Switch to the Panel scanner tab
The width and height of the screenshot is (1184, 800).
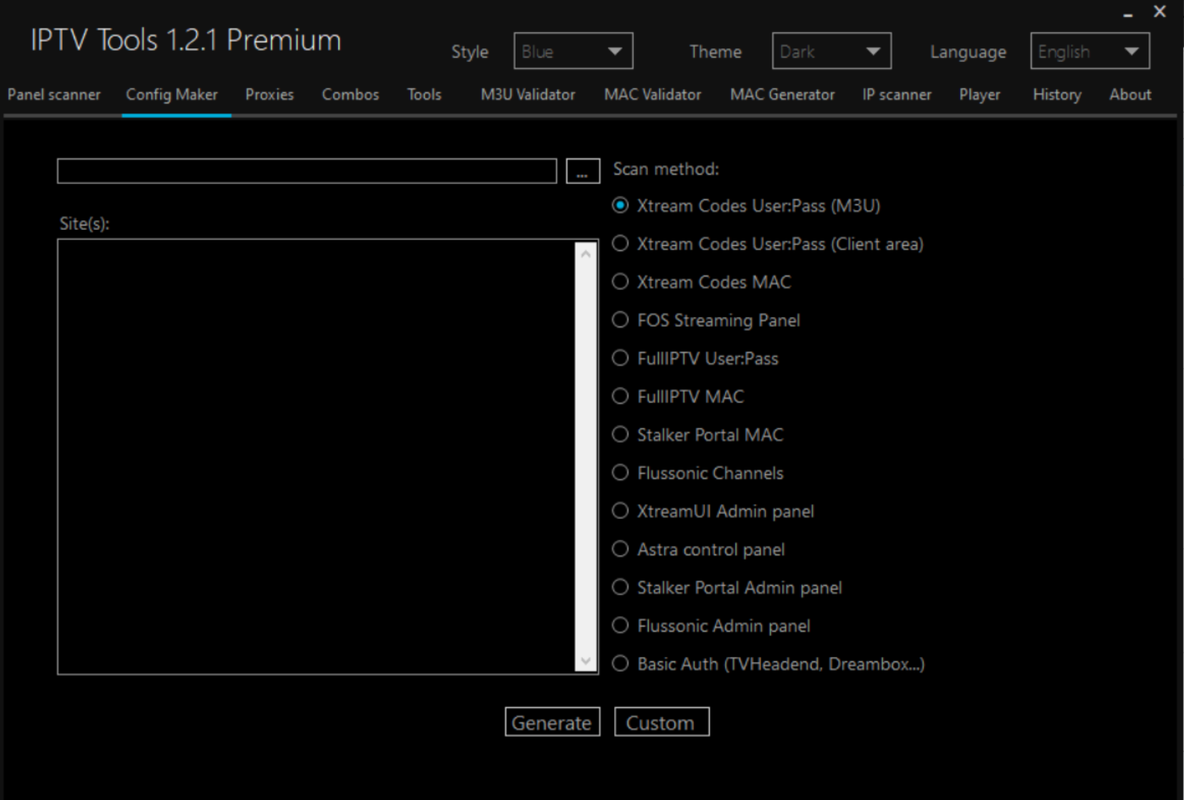click(54, 94)
